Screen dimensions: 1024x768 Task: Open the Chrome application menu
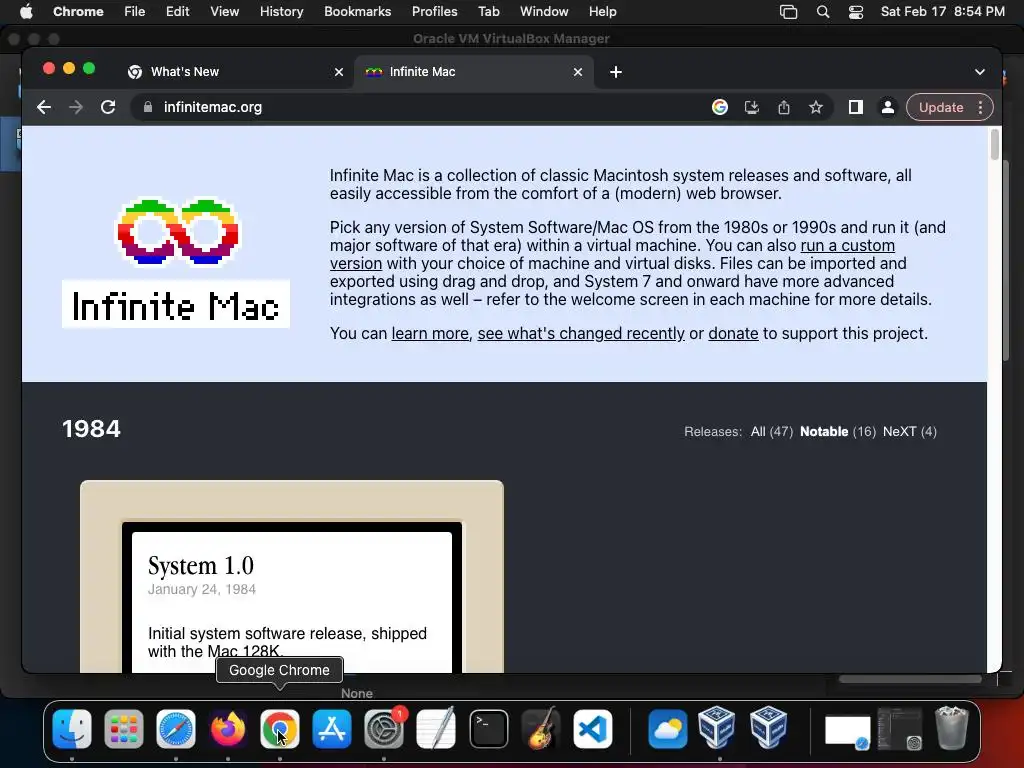click(78, 12)
